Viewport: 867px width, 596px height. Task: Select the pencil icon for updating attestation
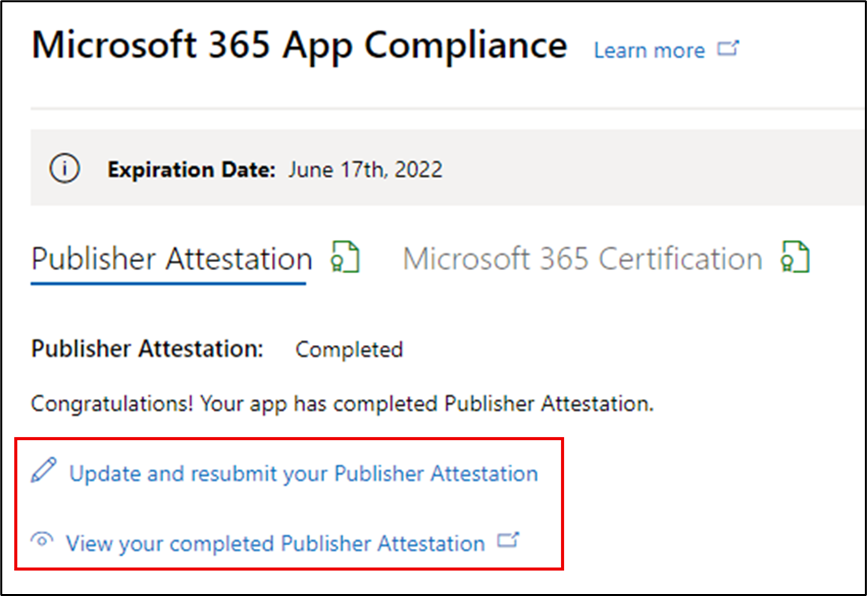(x=41, y=470)
